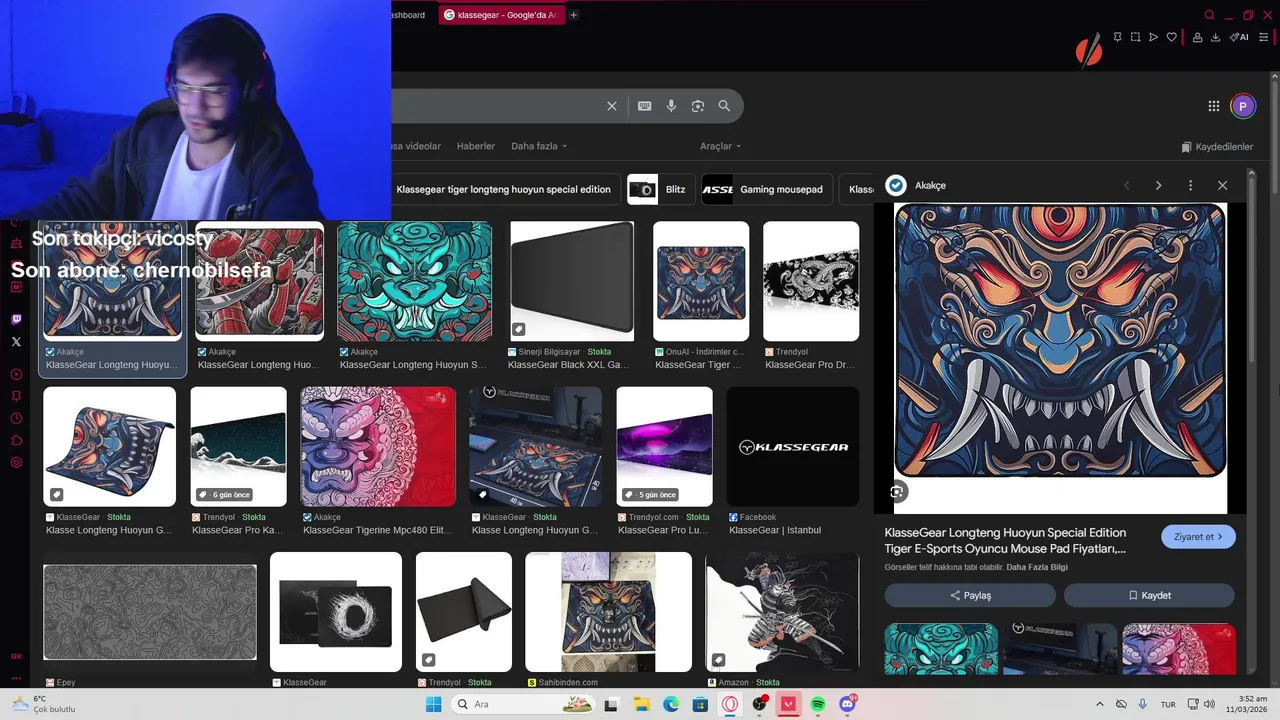Open the Opera flow send icon
The width and height of the screenshot is (1280, 720).
1153,37
